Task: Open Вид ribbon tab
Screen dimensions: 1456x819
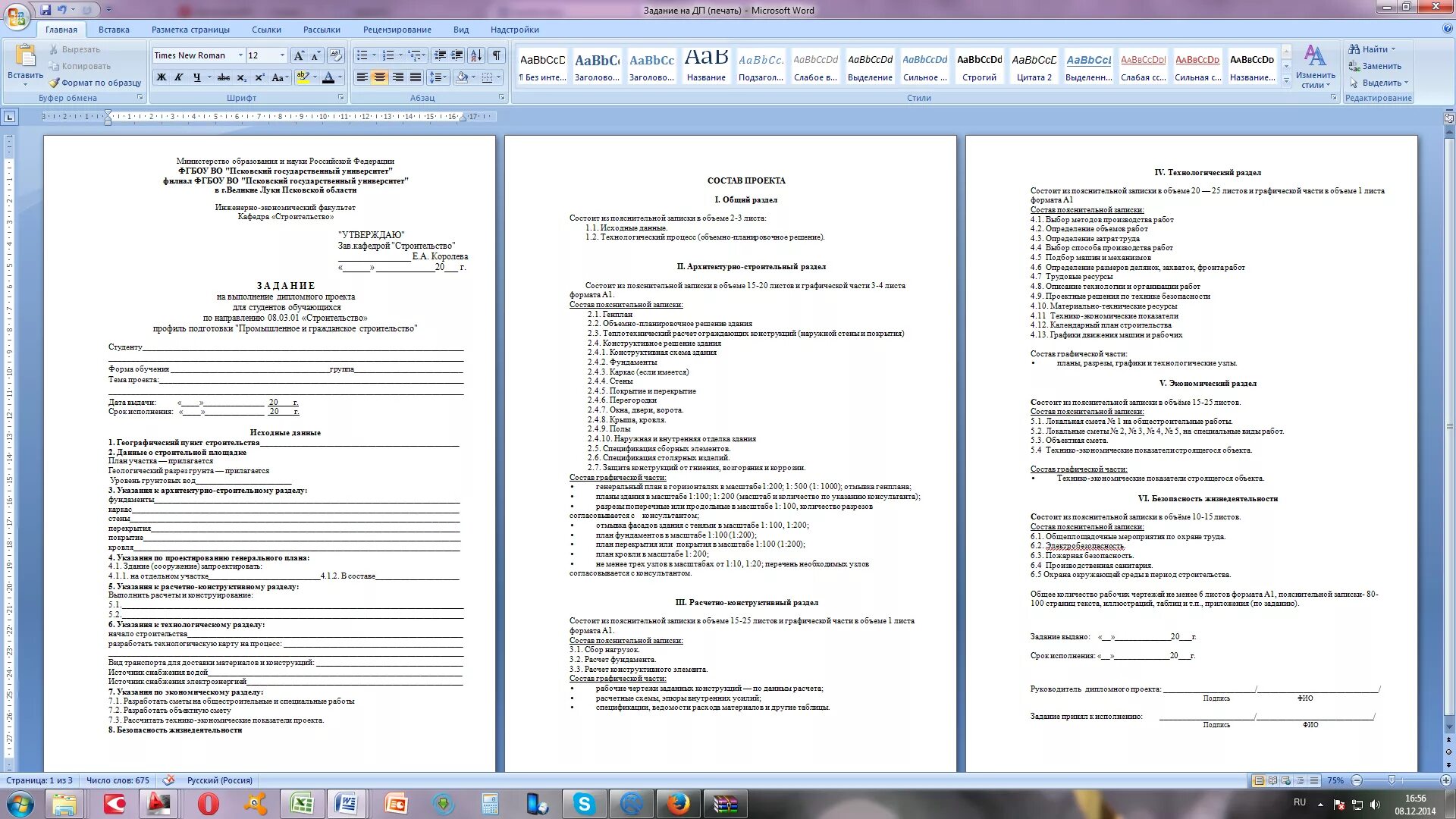Action: 461,30
